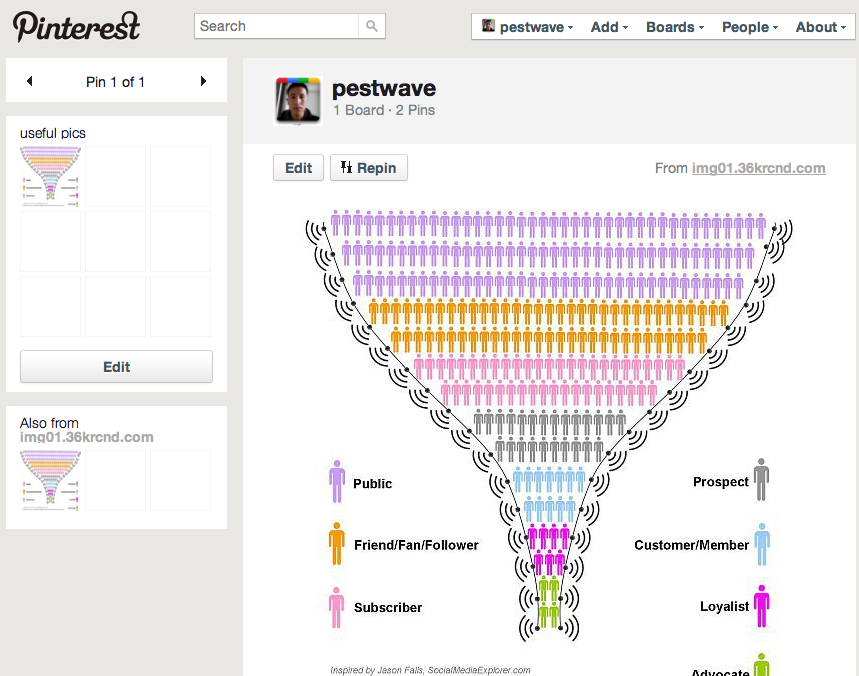Click the search magnifier icon
Viewport: 859px width, 676px height.
[371, 27]
